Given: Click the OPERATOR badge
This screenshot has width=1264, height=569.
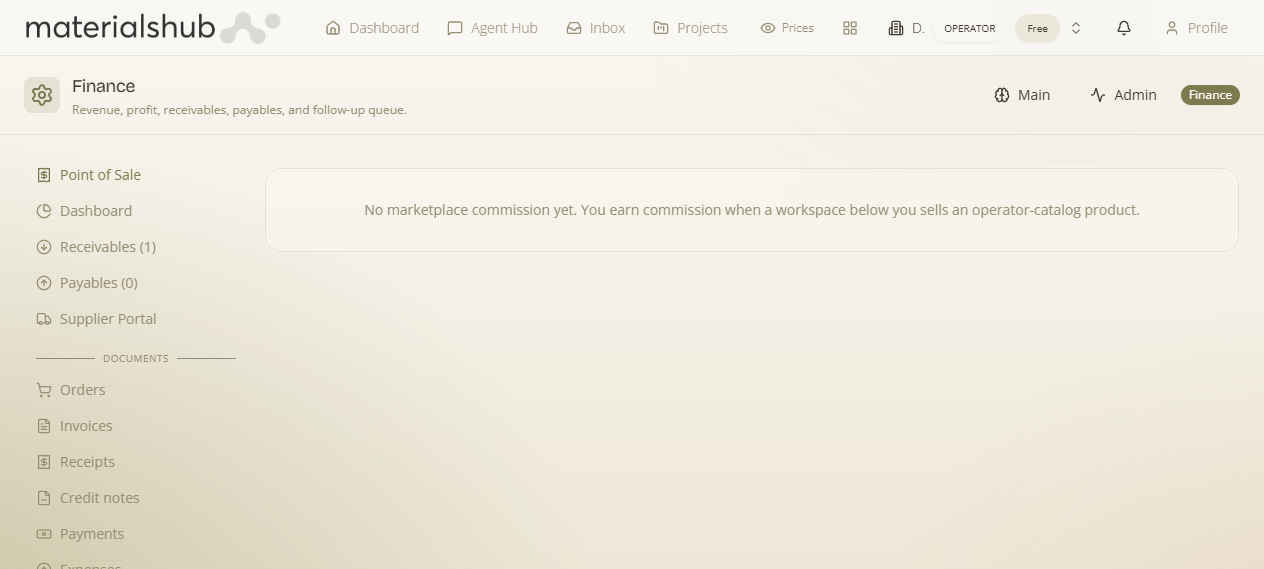Looking at the screenshot, I should pos(970,28).
